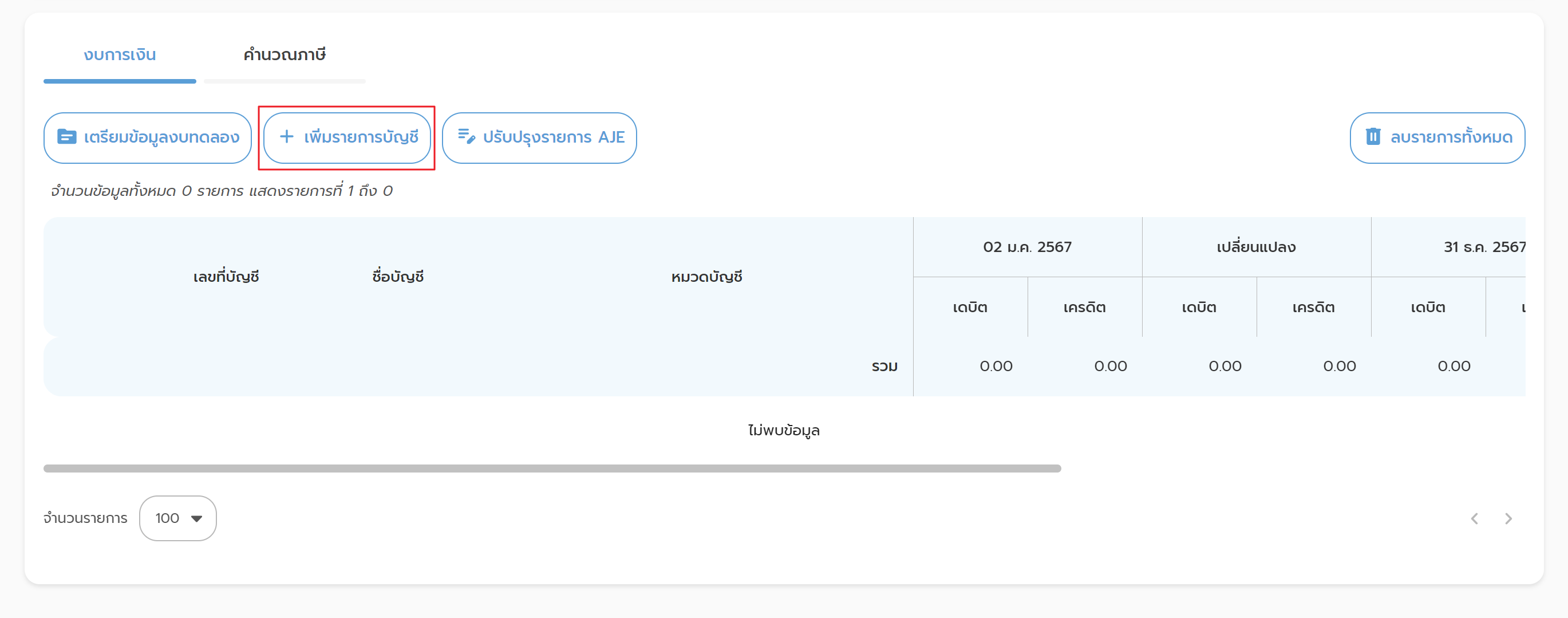Click folder icon on เตรียมข้อมูลงบทดลอง button

(66, 137)
